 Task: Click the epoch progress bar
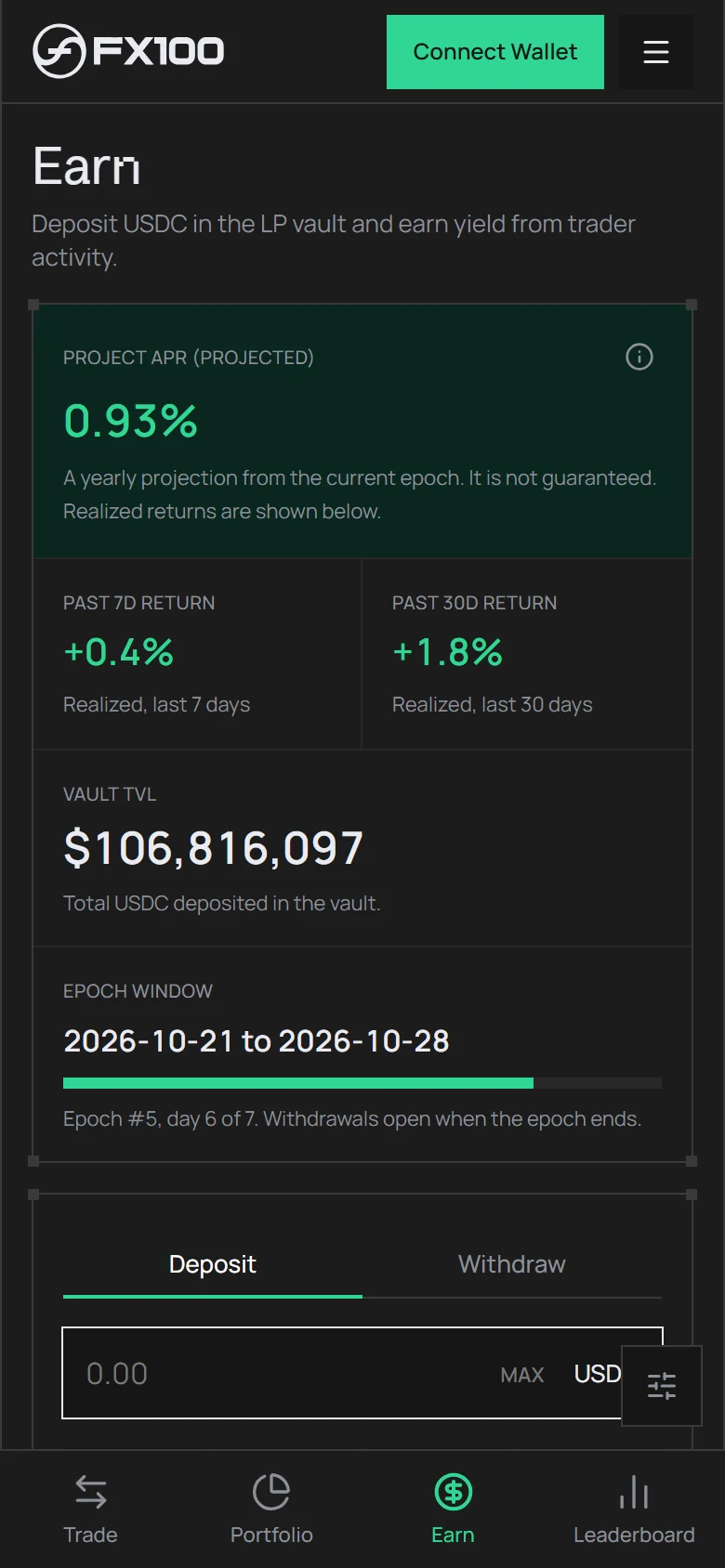(362, 1083)
